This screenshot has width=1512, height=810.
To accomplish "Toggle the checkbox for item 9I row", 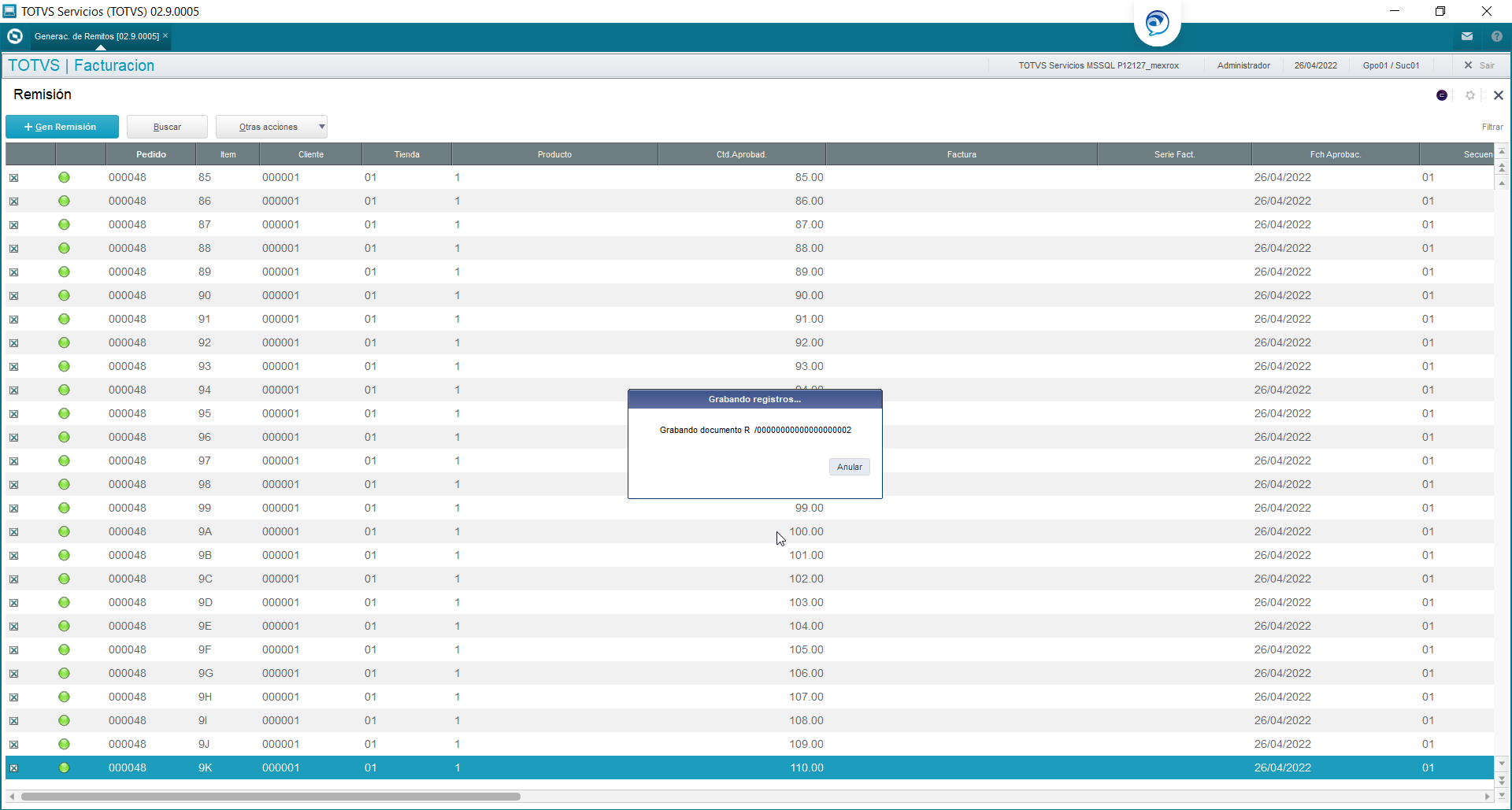I will [13, 721].
